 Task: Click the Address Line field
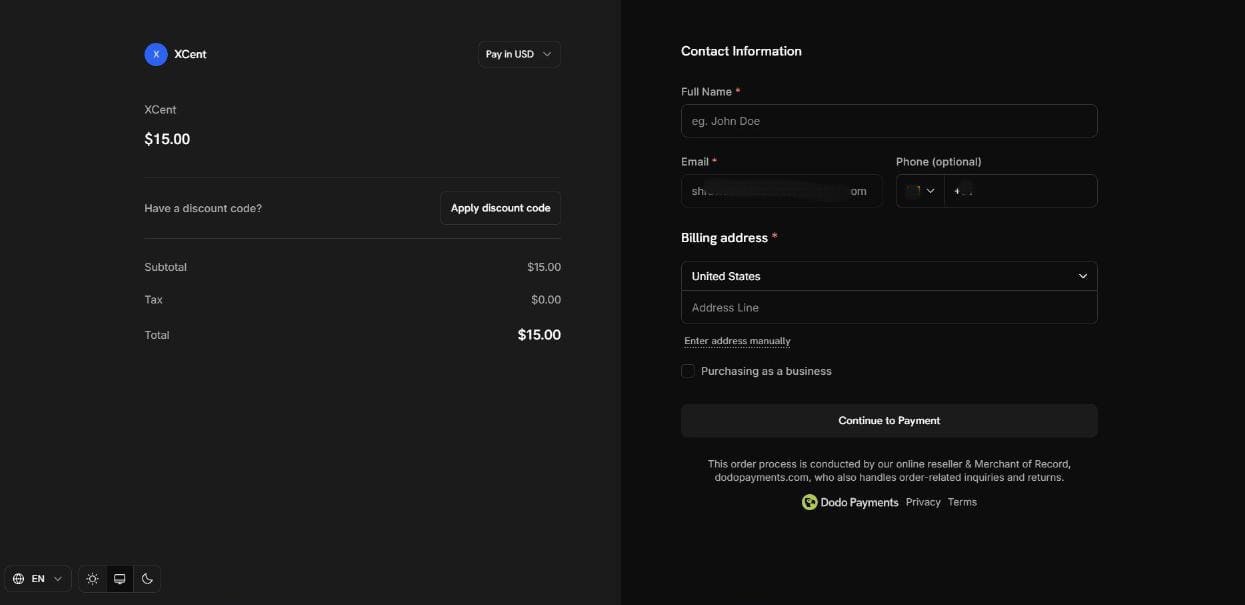pyautogui.click(x=888, y=307)
